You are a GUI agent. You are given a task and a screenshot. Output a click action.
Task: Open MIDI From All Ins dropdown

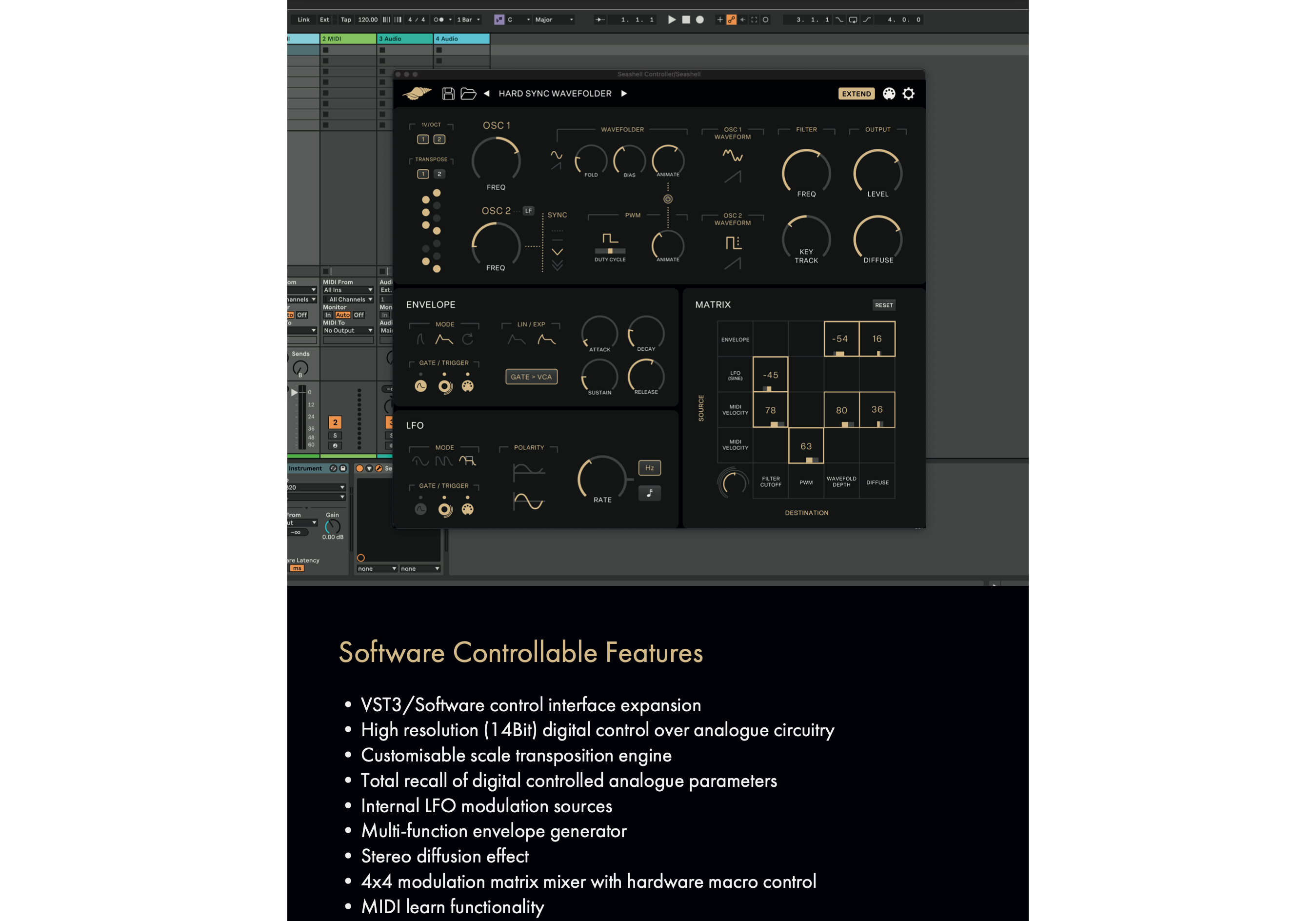point(348,290)
